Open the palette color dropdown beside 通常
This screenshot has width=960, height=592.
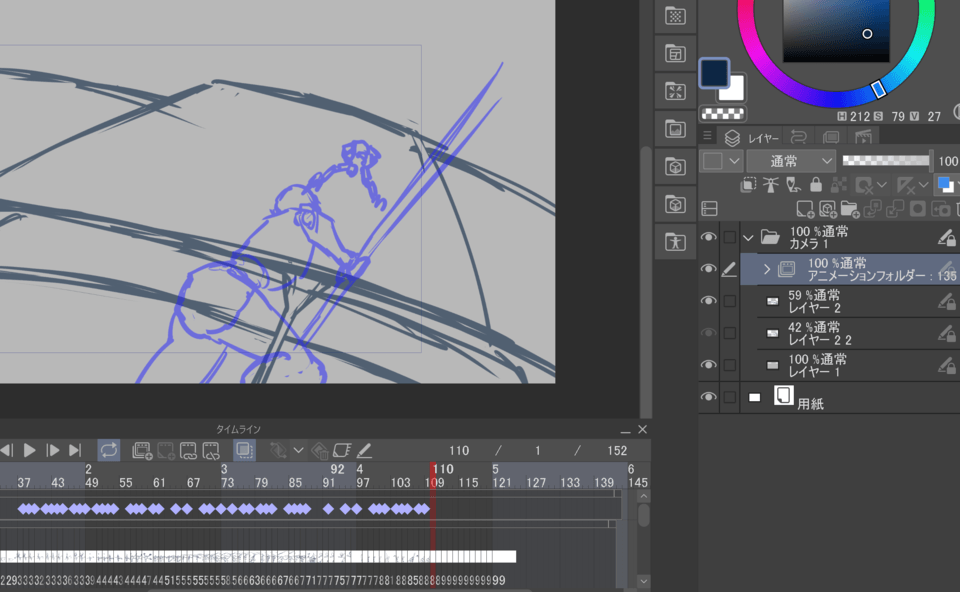pos(722,161)
